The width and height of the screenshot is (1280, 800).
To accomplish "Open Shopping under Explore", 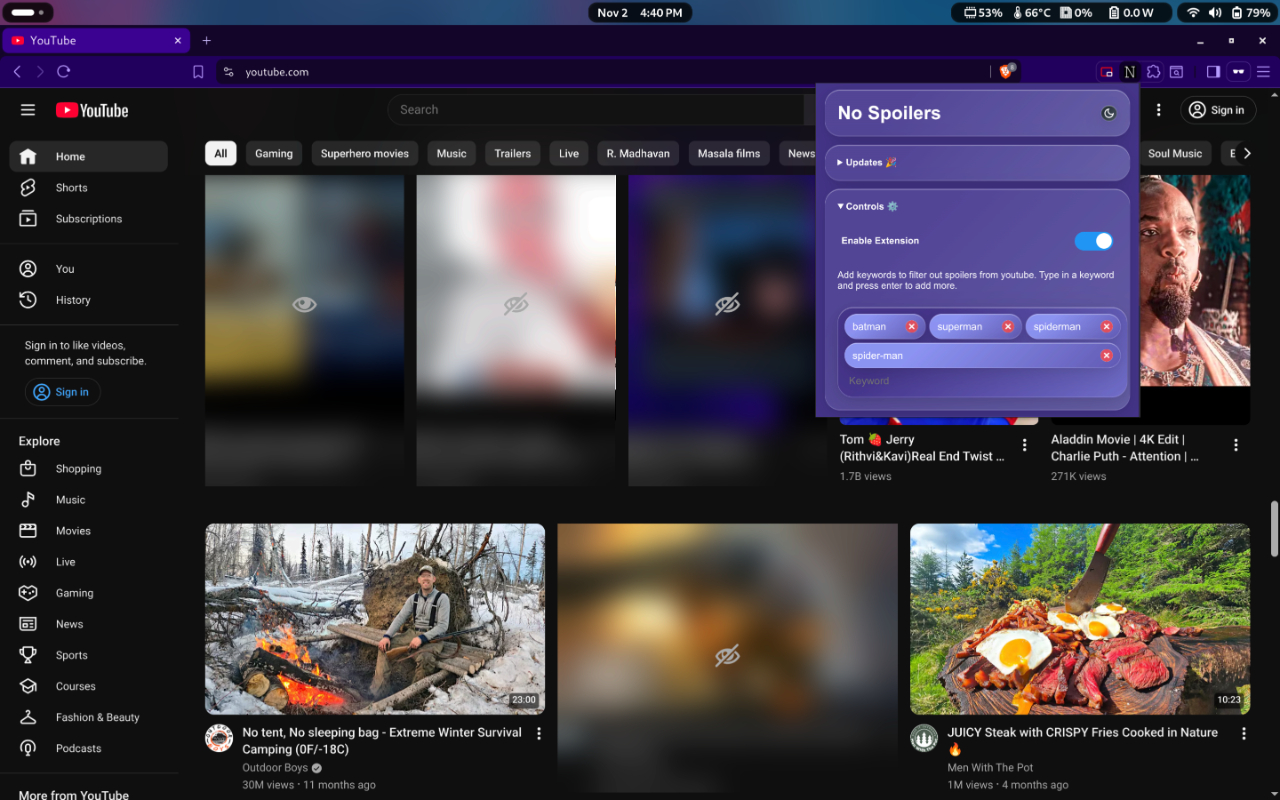I will 89,469.
